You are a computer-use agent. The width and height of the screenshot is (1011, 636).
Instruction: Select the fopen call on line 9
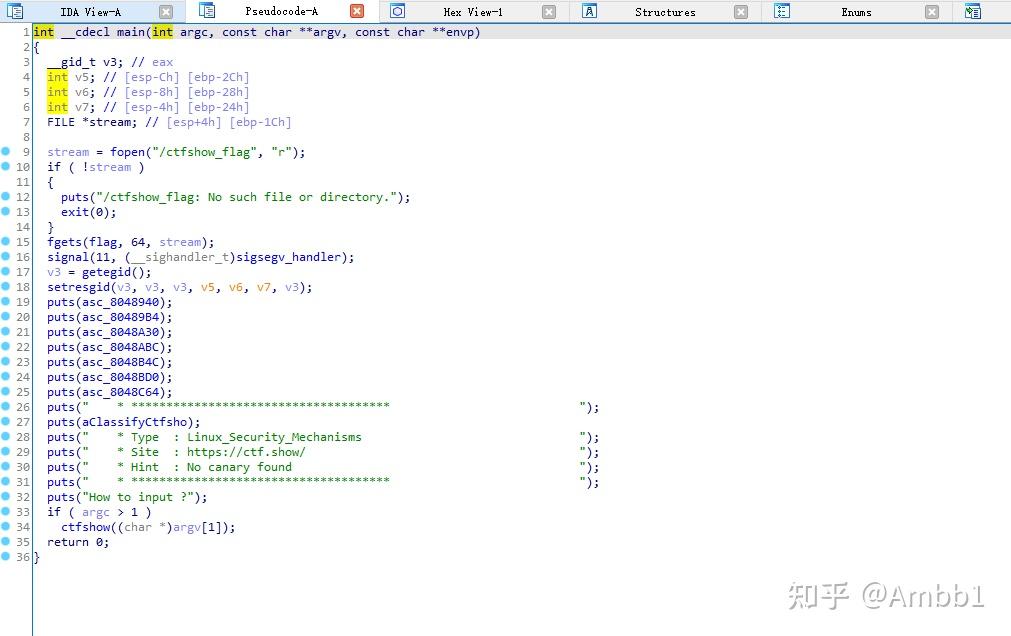(x=127, y=152)
